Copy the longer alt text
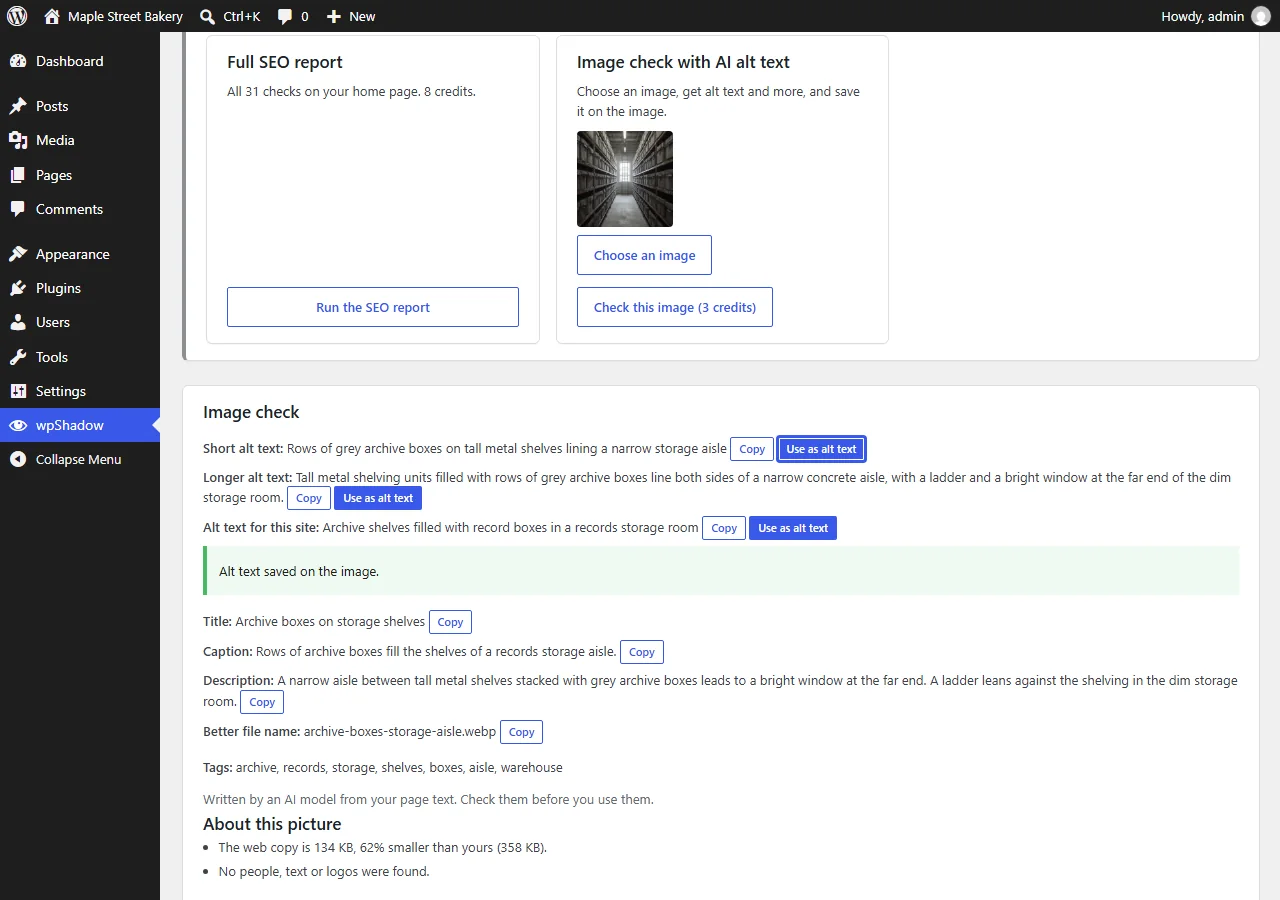This screenshot has height=900, width=1280. pos(309,498)
